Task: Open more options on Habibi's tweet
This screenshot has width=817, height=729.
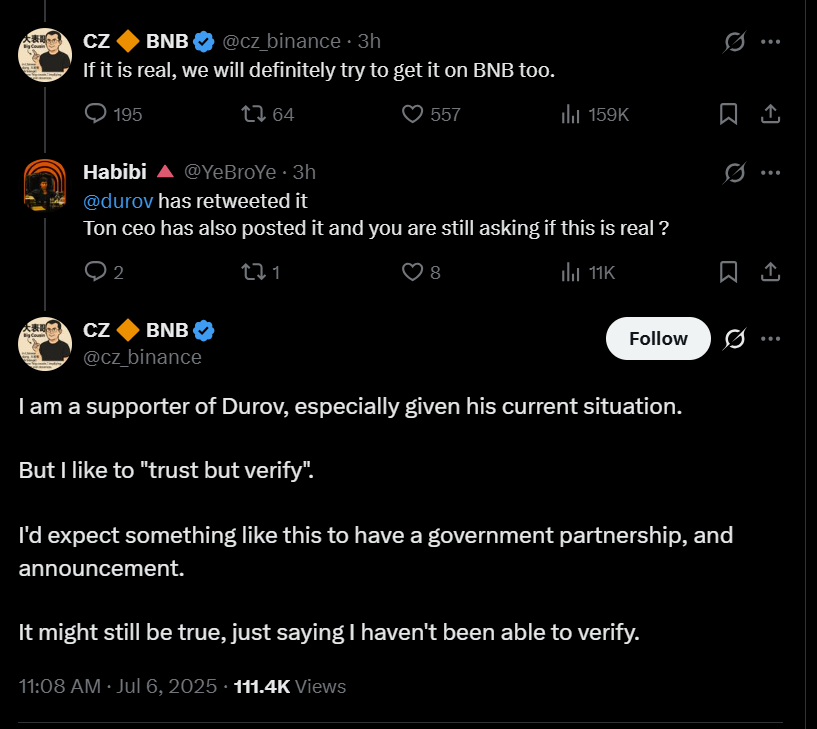Action: pyautogui.click(x=771, y=172)
